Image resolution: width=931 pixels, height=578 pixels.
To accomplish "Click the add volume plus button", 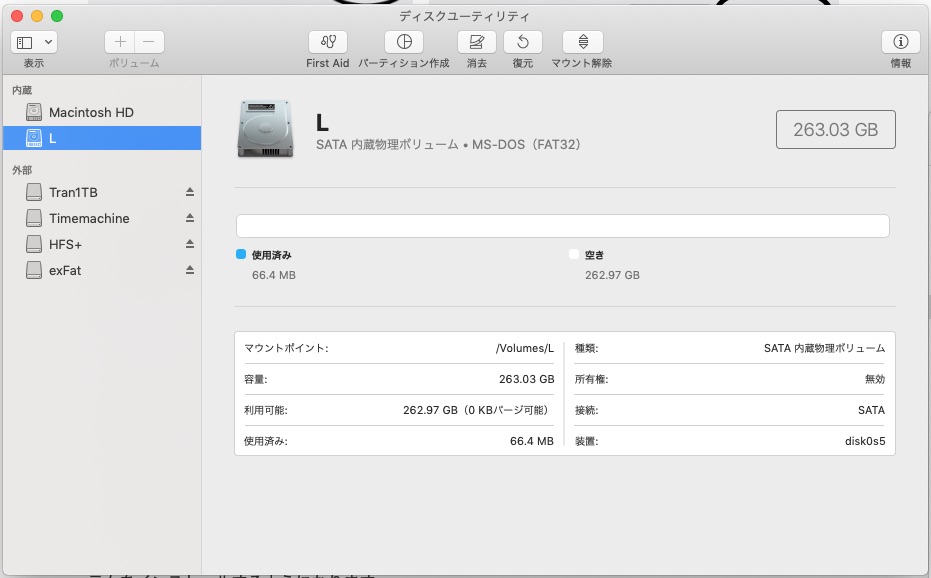I will coord(120,42).
